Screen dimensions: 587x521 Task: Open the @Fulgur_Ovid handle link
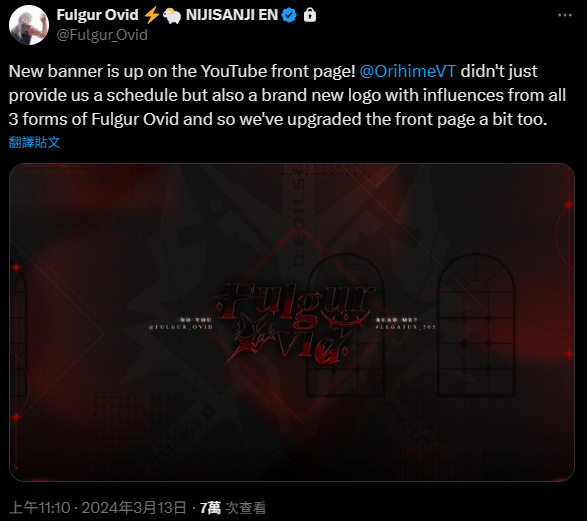(x=102, y=35)
